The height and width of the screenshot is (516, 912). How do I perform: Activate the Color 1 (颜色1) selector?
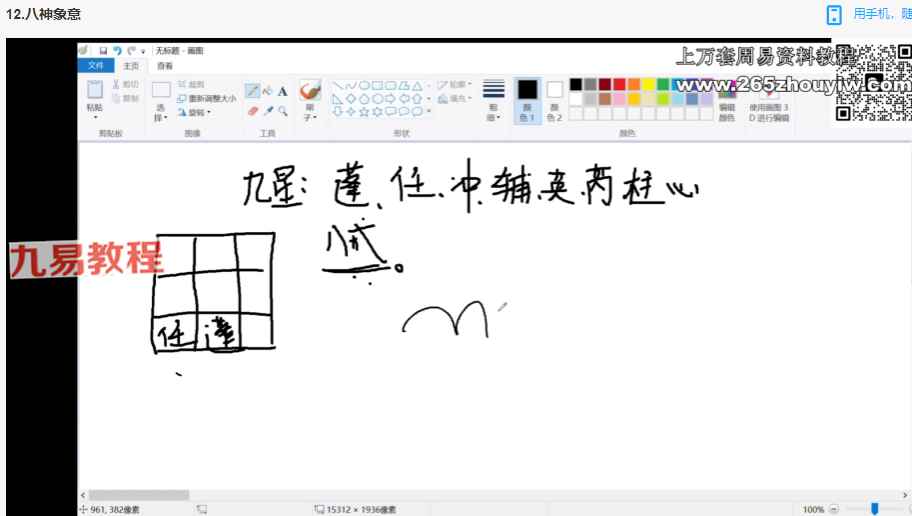tap(527, 100)
